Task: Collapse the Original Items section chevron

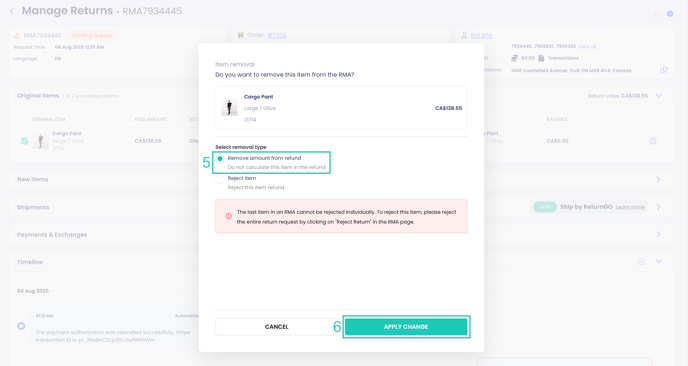Action: point(659,96)
